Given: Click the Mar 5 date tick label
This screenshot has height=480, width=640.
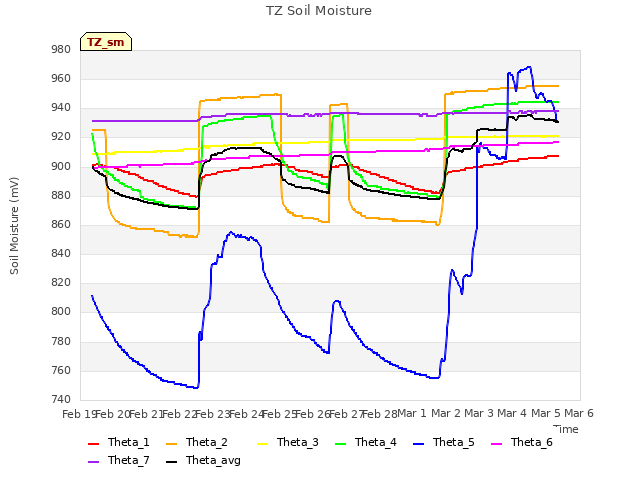Looking at the screenshot, I should (546, 413).
